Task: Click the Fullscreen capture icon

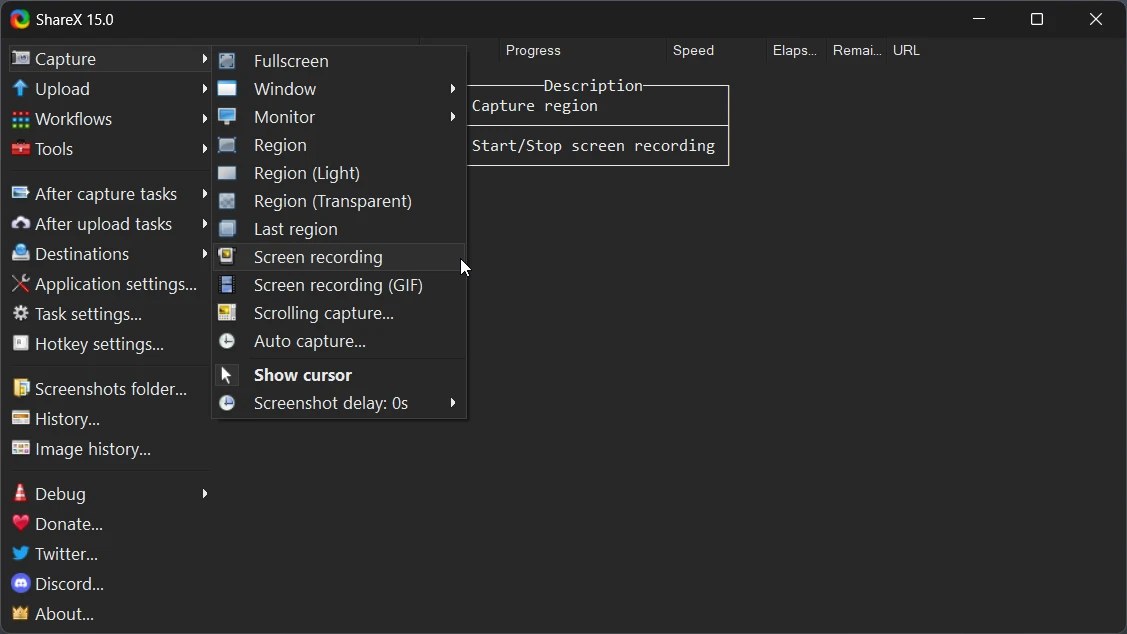Action: [x=227, y=61]
